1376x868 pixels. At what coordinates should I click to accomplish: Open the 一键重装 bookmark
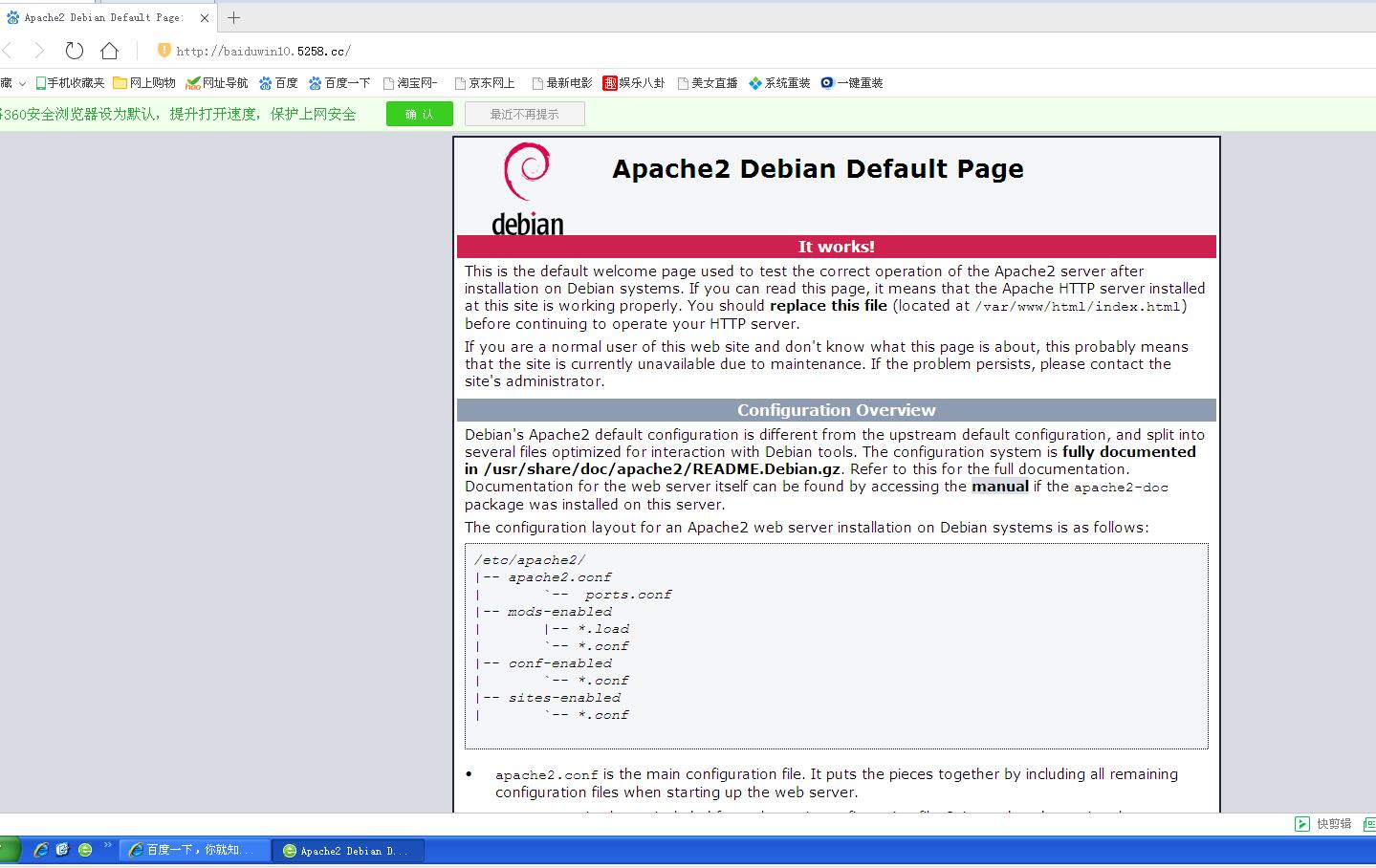(x=852, y=83)
